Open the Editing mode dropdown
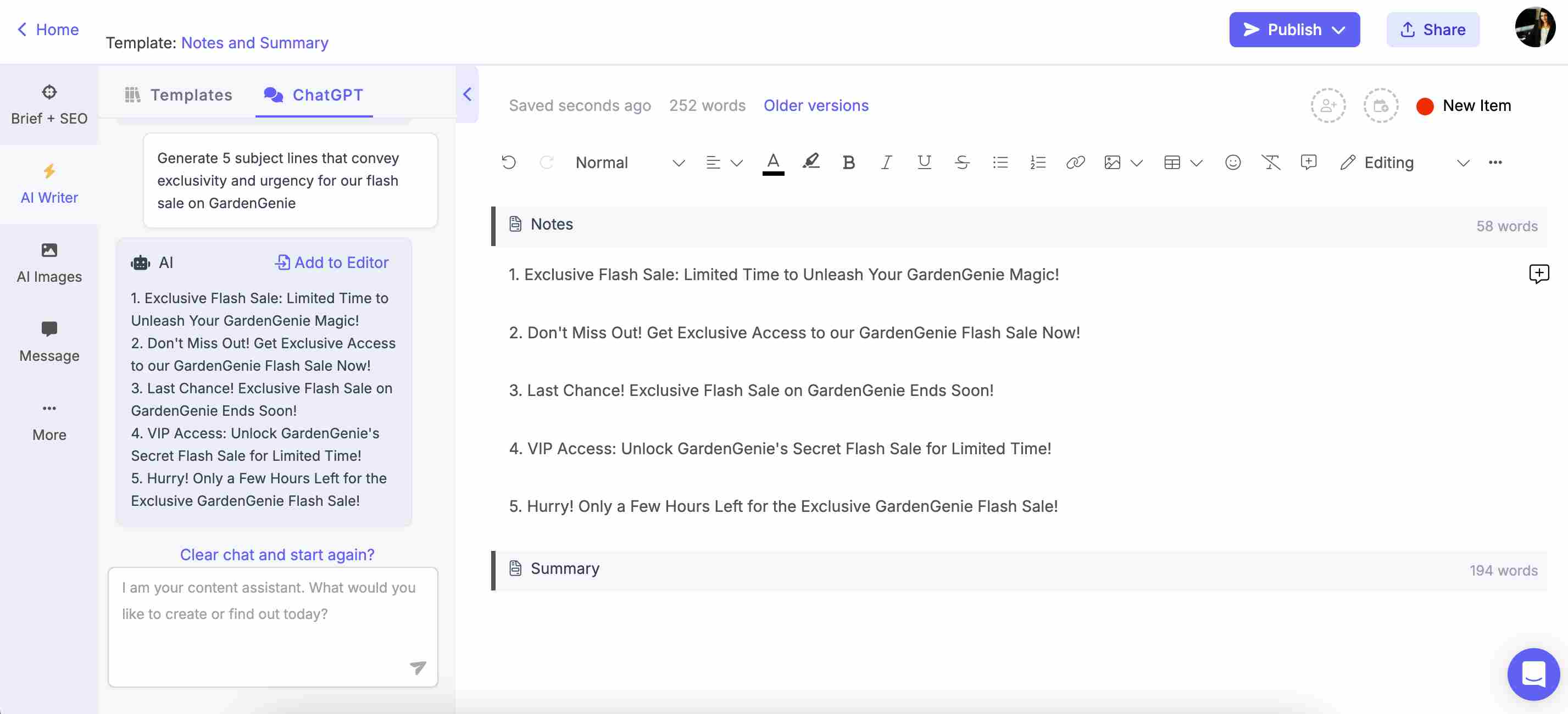This screenshot has height=714, width=1568. [1405, 163]
